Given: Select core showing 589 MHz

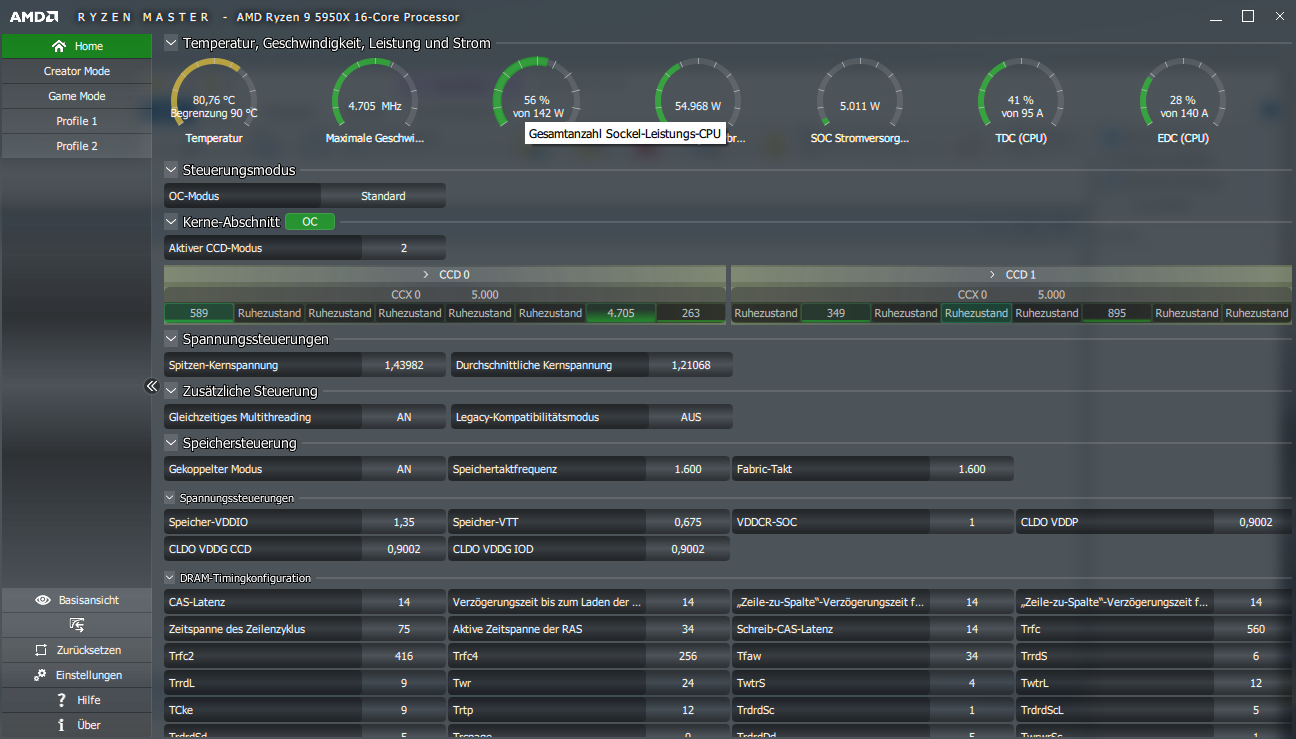Looking at the screenshot, I should (199, 313).
